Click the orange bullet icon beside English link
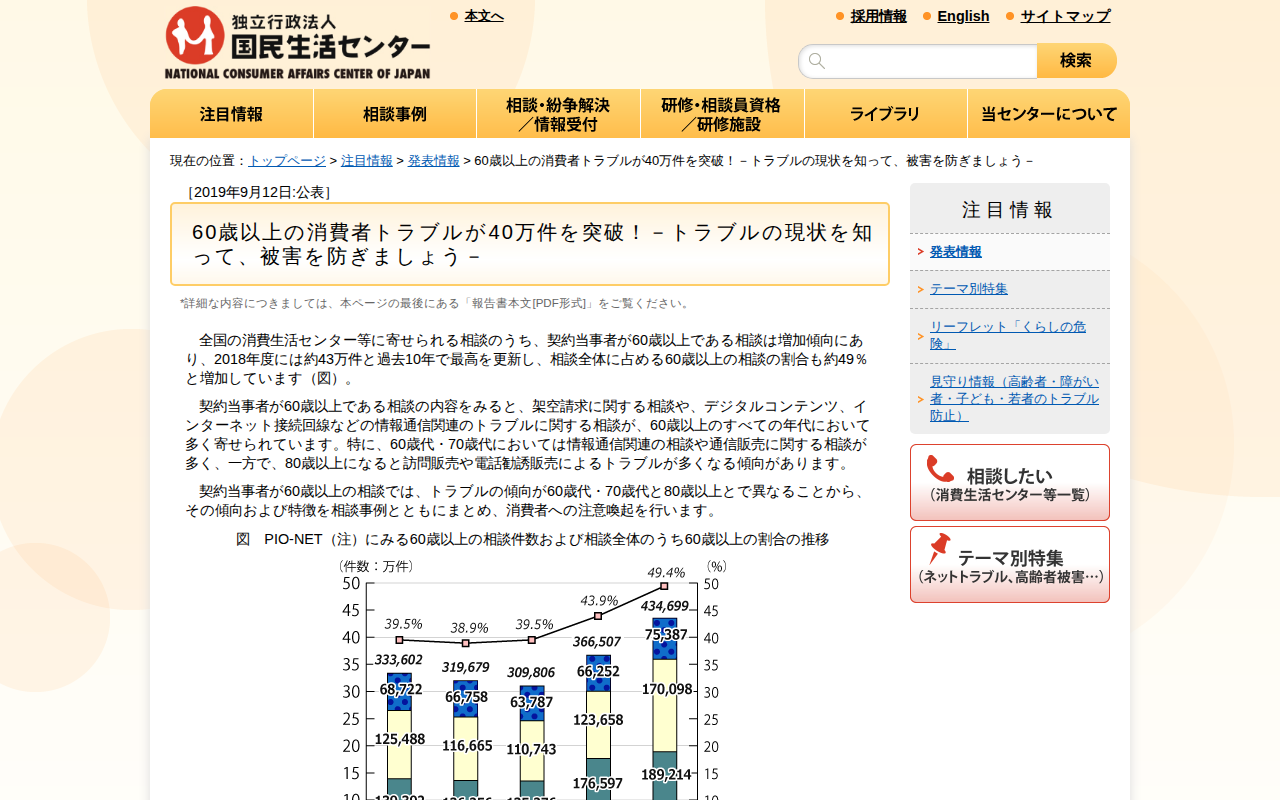 click(x=925, y=16)
